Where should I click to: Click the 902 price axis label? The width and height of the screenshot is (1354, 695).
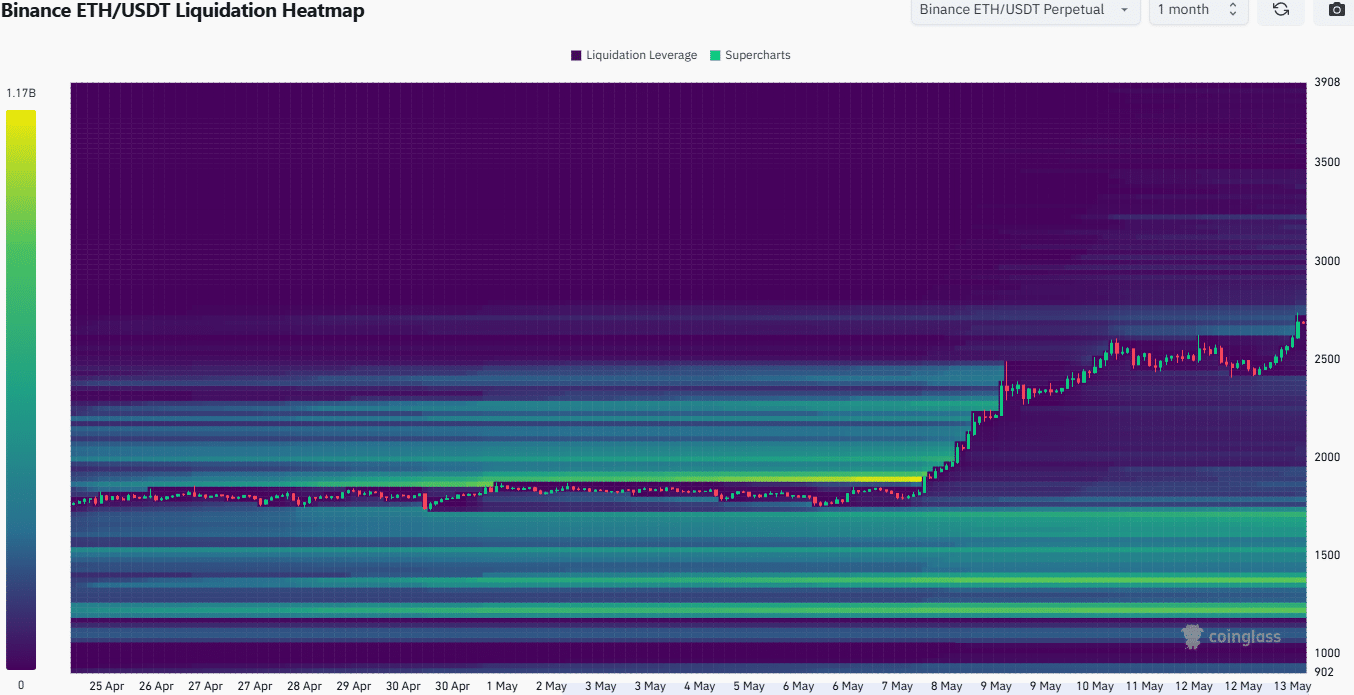pos(1324,672)
